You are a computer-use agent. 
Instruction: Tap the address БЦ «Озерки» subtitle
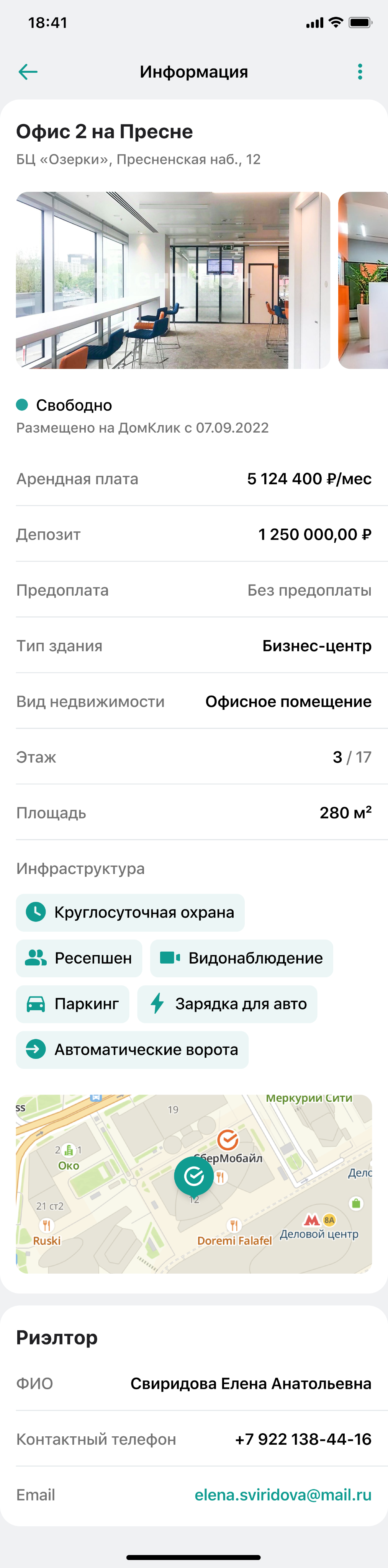tap(138, 160)
